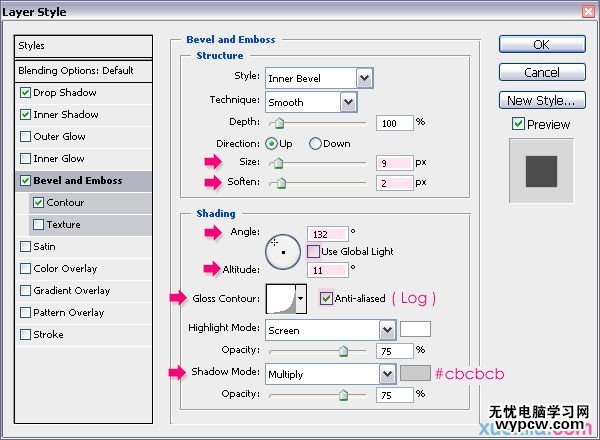Click the Shadow Opacity field showing 75
600x440 pixels.
point(395,395)
